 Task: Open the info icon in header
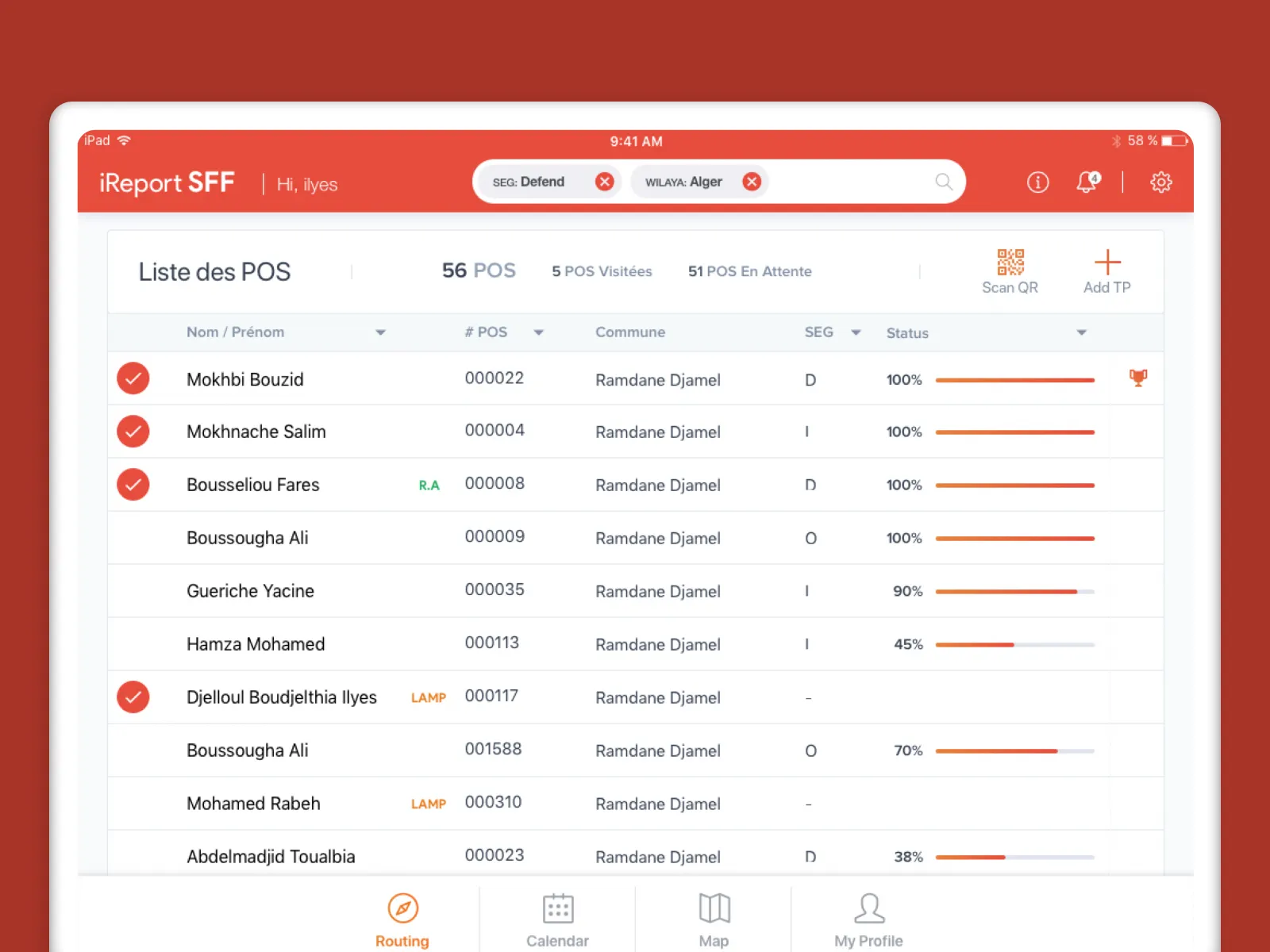tap(1037, 182)
